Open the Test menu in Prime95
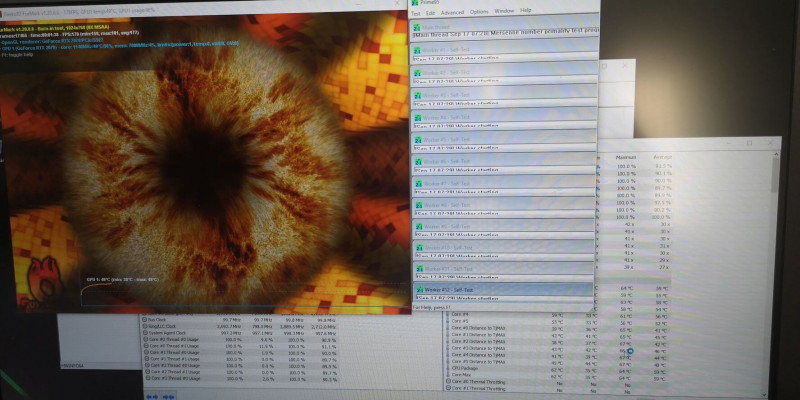Viewport: 800px width, 400px height. [416, 13]
